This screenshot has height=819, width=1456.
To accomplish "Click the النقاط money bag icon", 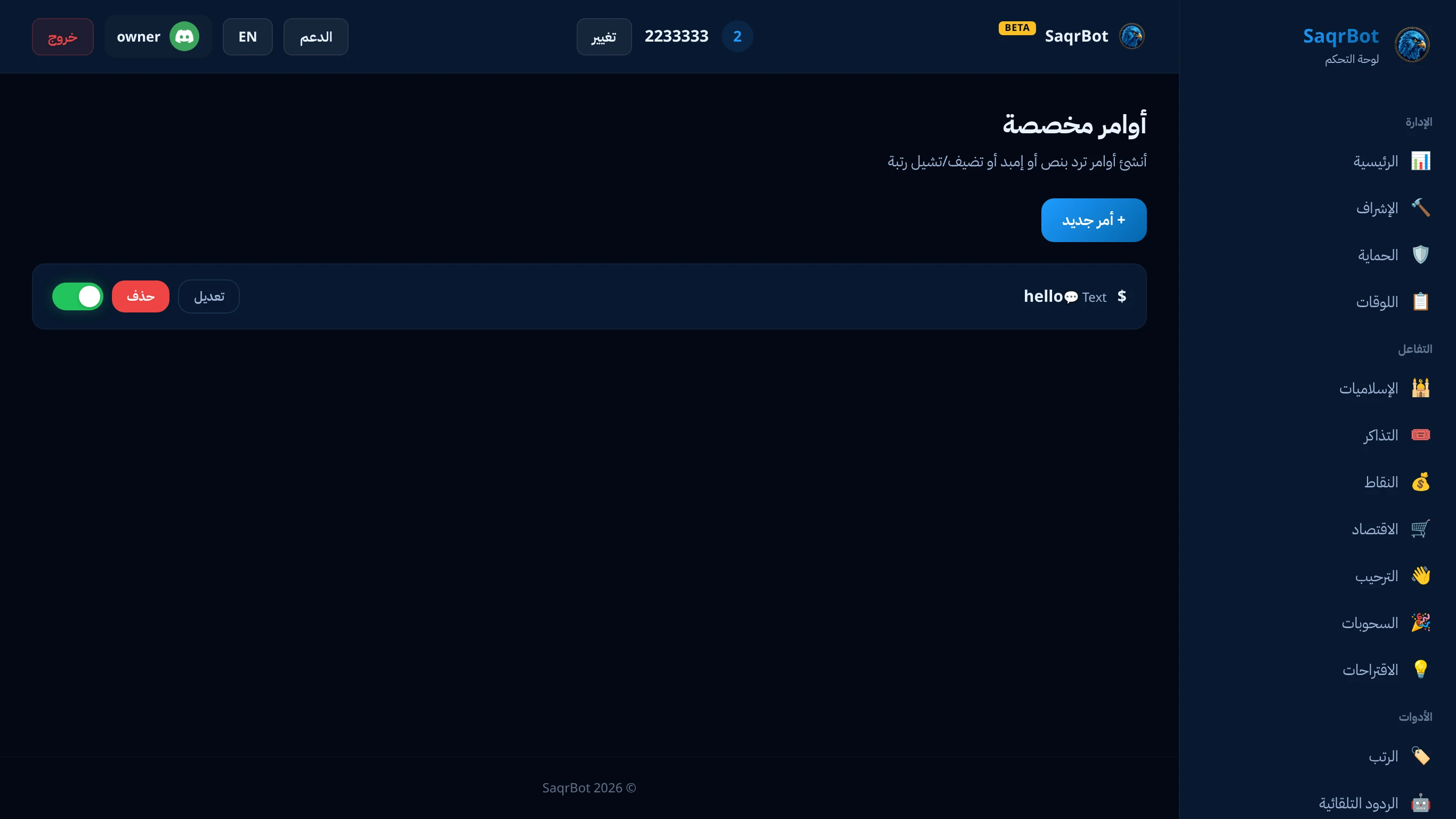I will 1420,482.
